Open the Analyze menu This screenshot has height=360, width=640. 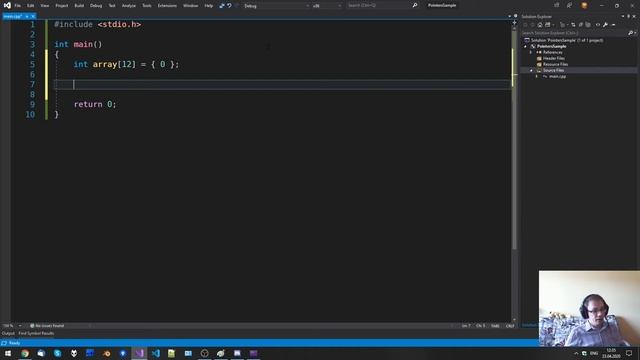pyautogui.click(x=129, y=6)
